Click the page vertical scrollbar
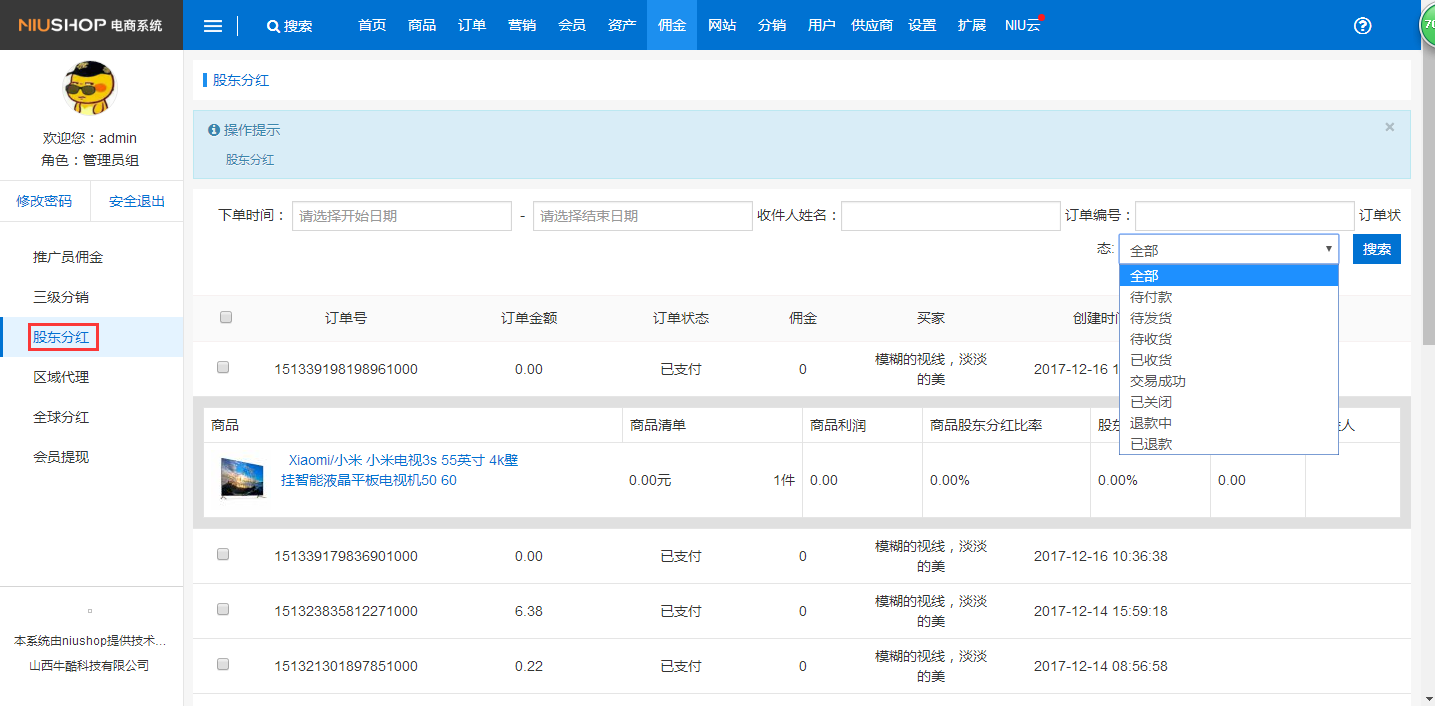Viewport: 1435px width, 706px height. pyautogui.click(x=1427, y=200)
